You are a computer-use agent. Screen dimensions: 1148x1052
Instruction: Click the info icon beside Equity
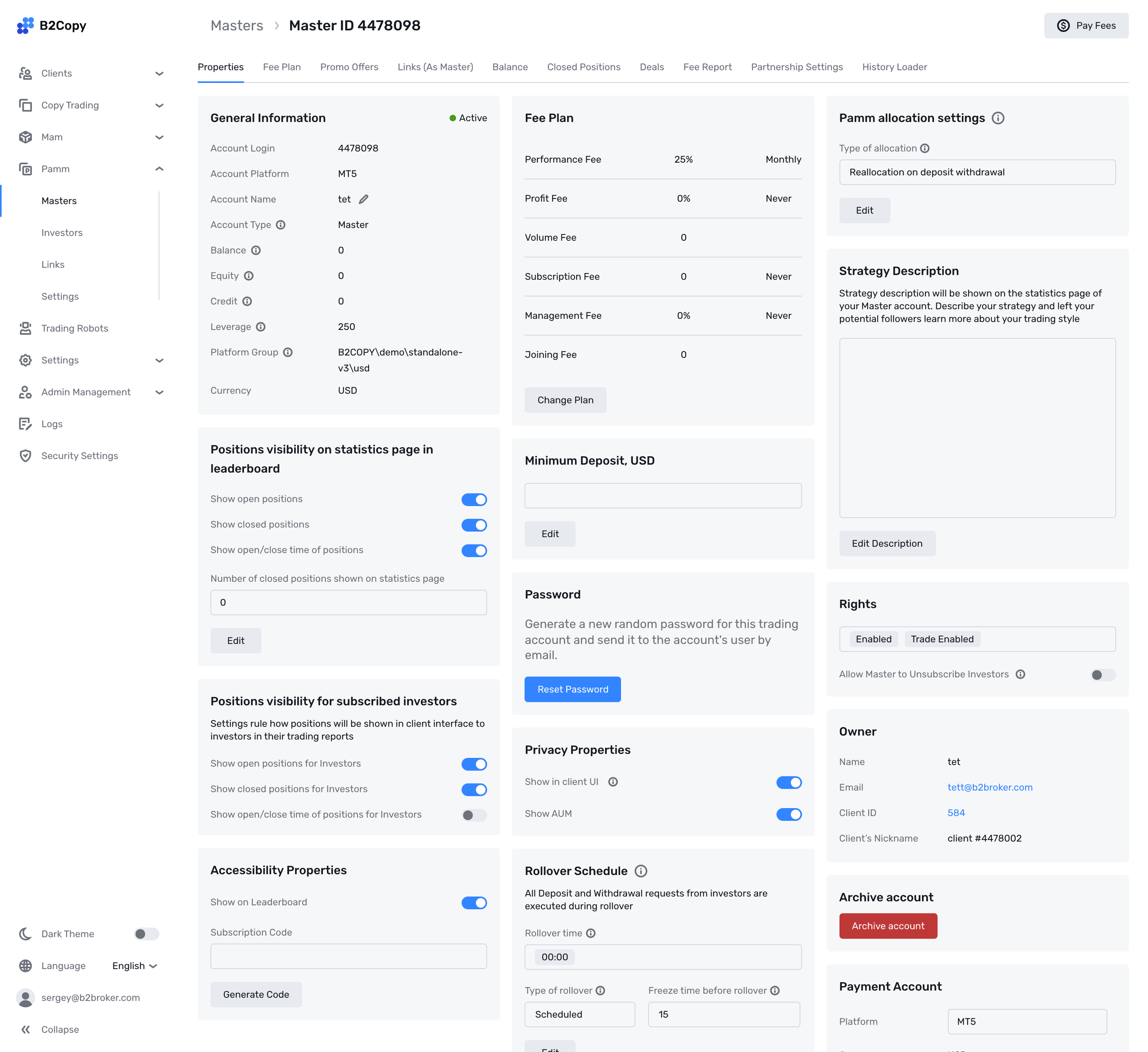pyautogui.click(x=249, y=276)
